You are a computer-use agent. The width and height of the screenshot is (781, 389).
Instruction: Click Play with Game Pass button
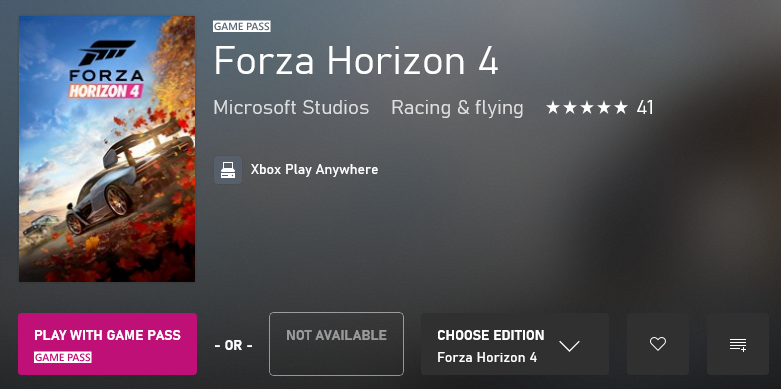[108, 344]
